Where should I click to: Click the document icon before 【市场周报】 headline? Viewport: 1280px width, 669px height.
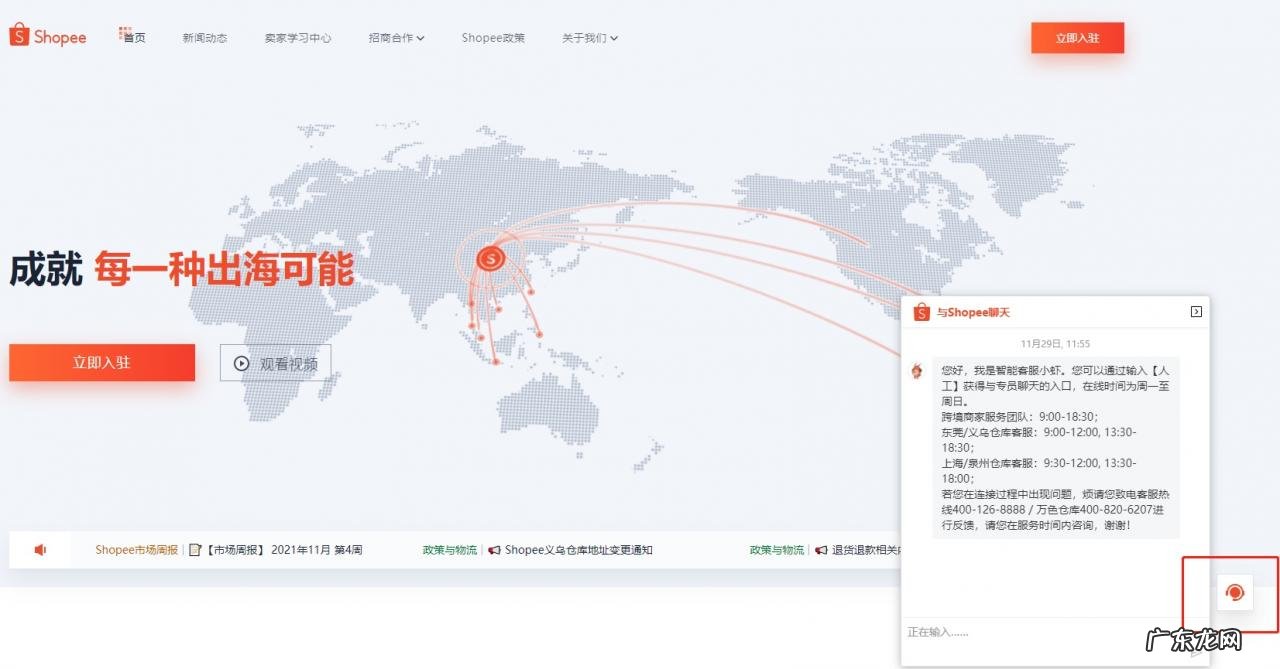coord(196,549)
